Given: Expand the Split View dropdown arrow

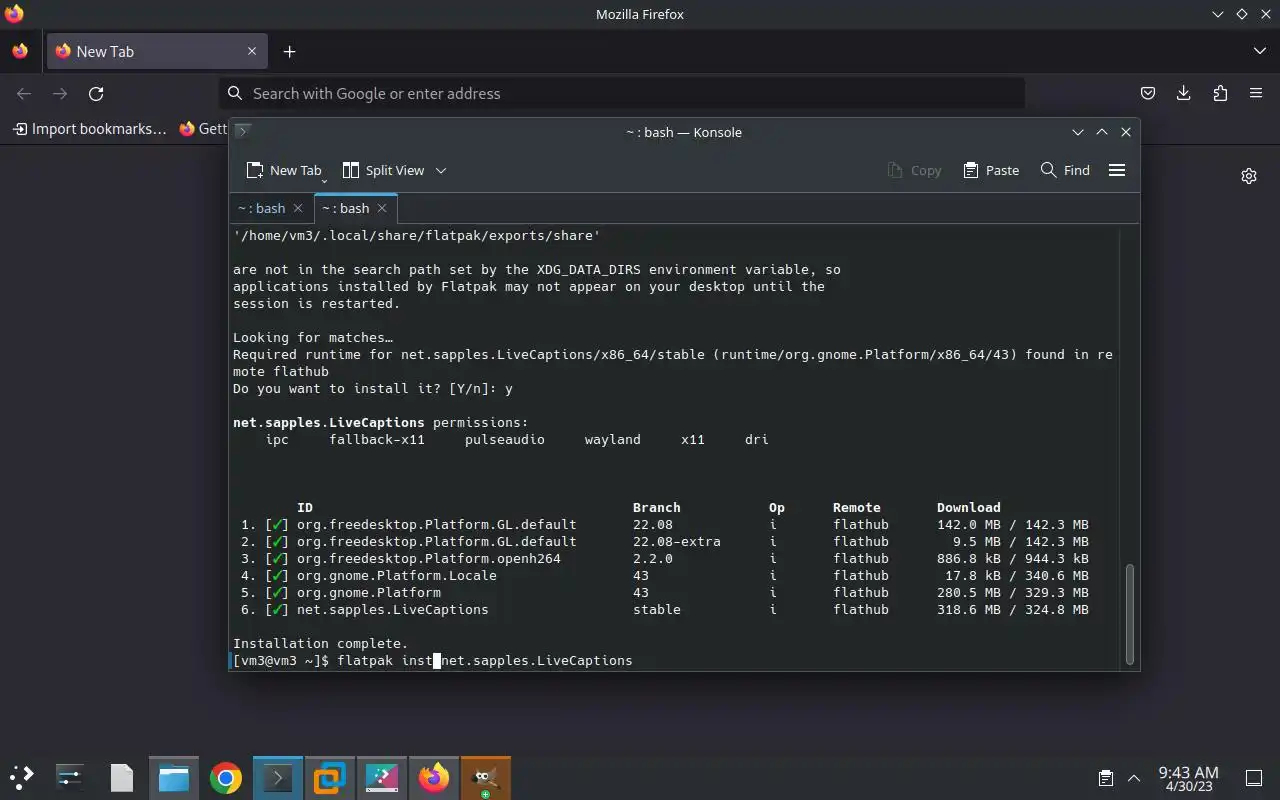Looking at the screenshot, I should pyautogui.click(x=441, y=170).
